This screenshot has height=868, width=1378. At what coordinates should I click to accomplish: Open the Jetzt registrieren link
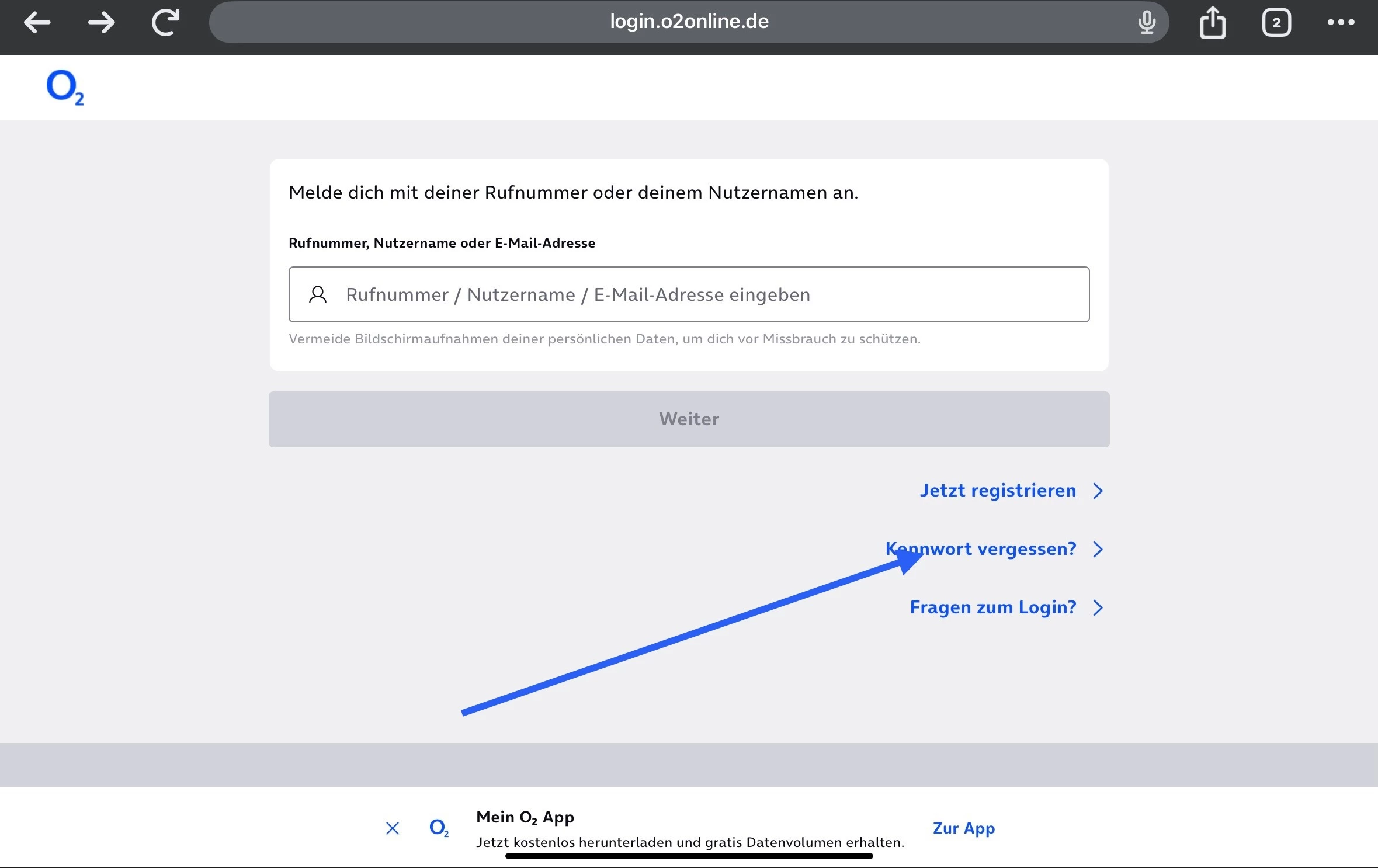coord(998,491)
